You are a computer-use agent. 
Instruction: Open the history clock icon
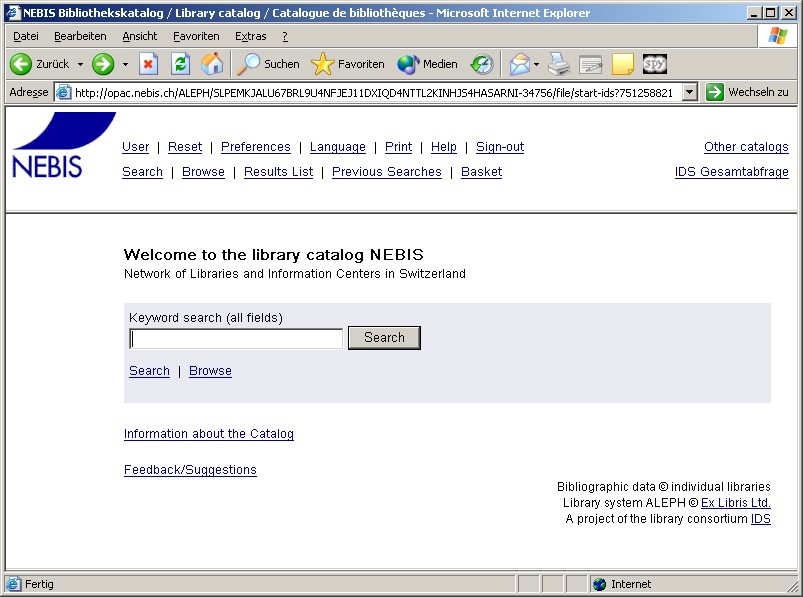[x=482, y=64]
